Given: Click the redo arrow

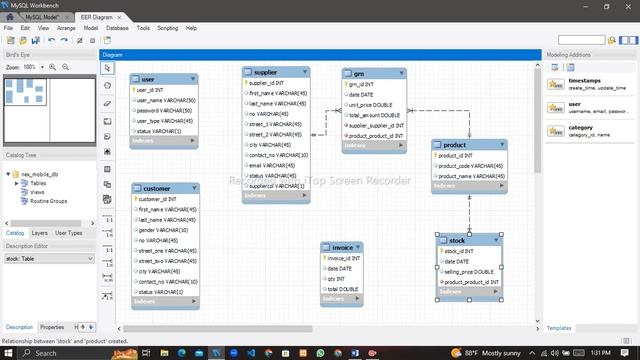Looking at the screenshot, I should pyautogui.click(x=64, y=40).
